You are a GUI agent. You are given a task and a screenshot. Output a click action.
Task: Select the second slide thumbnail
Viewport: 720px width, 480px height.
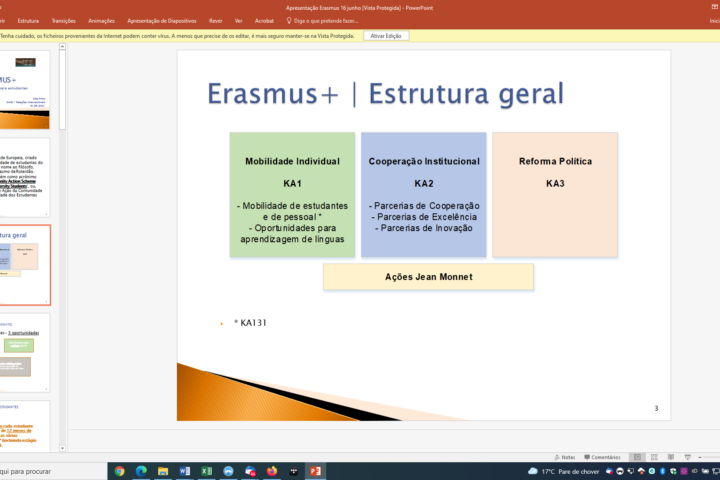[x=25, y=177]
